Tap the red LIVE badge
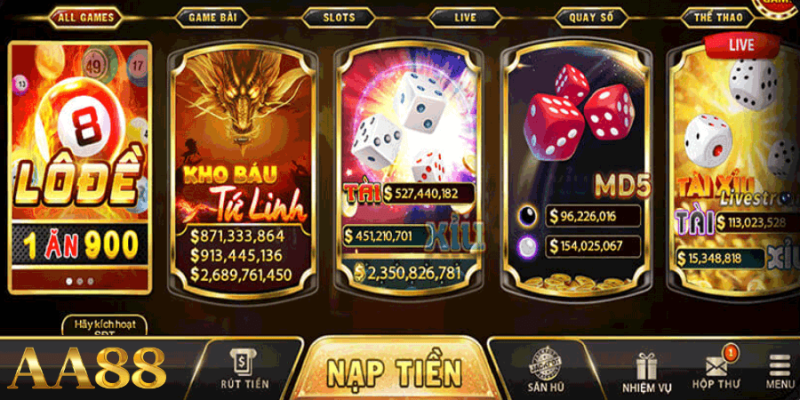This screenshot has width=800, height=400. [x=741, y=44]
